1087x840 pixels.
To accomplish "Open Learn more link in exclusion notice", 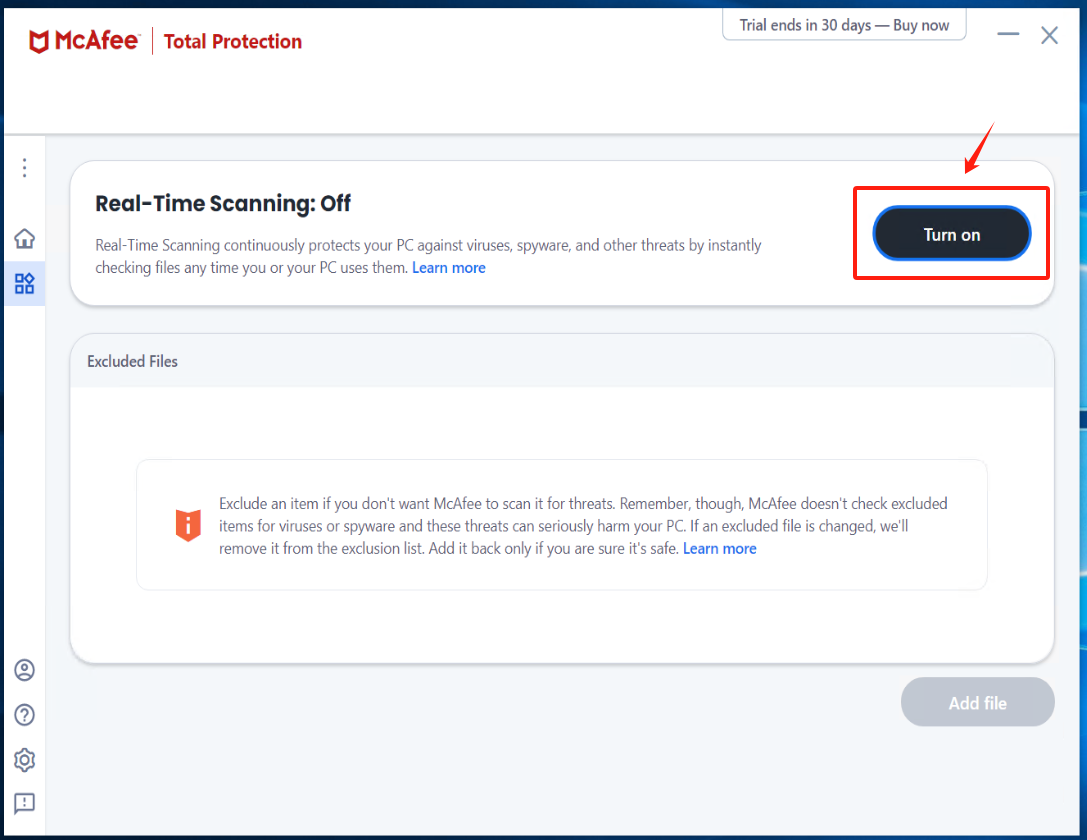I will coord(720,548).
